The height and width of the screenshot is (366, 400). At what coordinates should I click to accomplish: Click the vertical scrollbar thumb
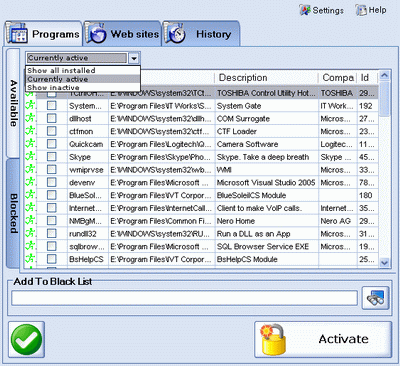click(x=384, y=99)
